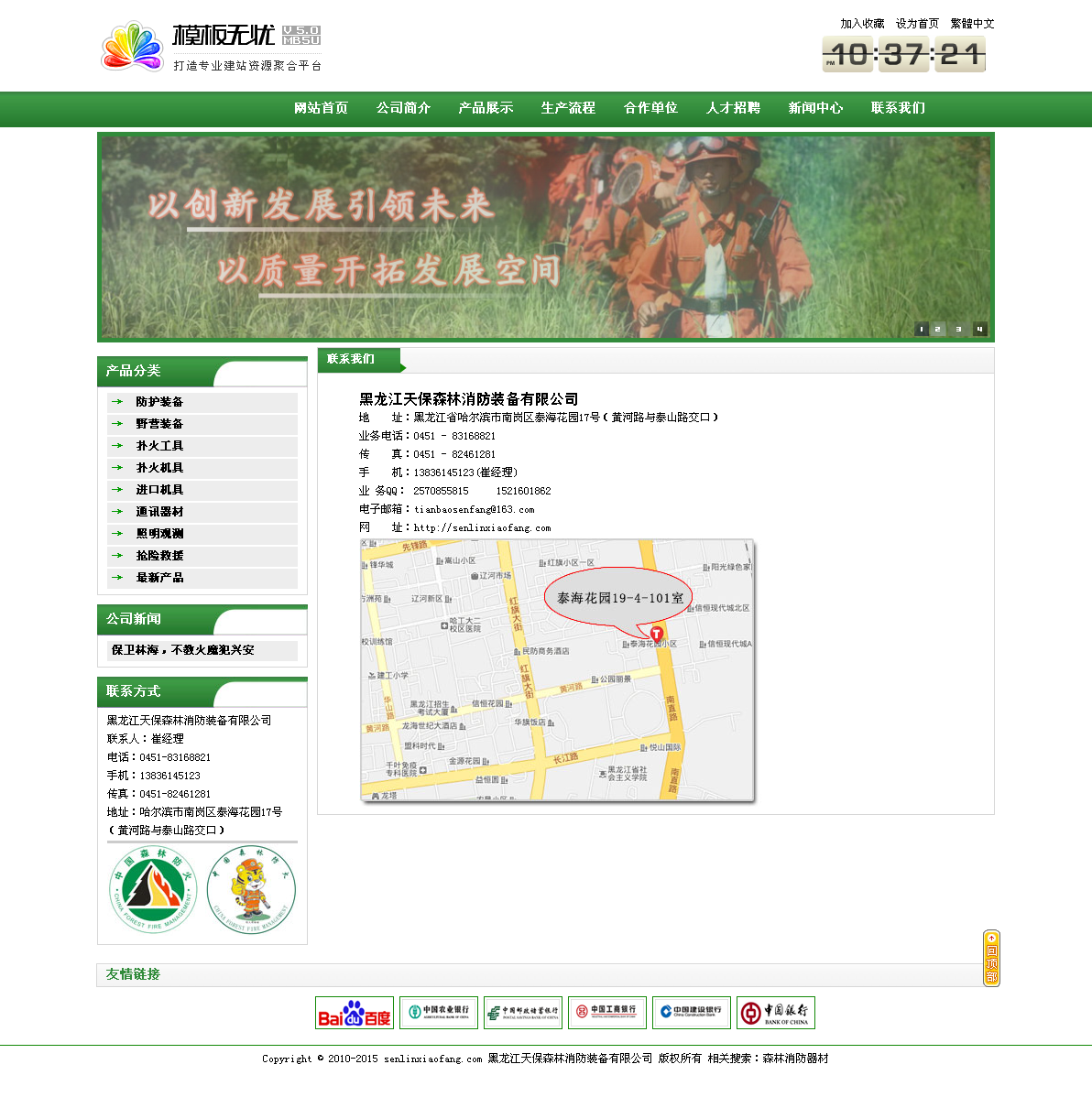Click the China Construction Bank logo
Image resolution: width=1092 pixels, height=1097 pixels.
coord(692,1013)
